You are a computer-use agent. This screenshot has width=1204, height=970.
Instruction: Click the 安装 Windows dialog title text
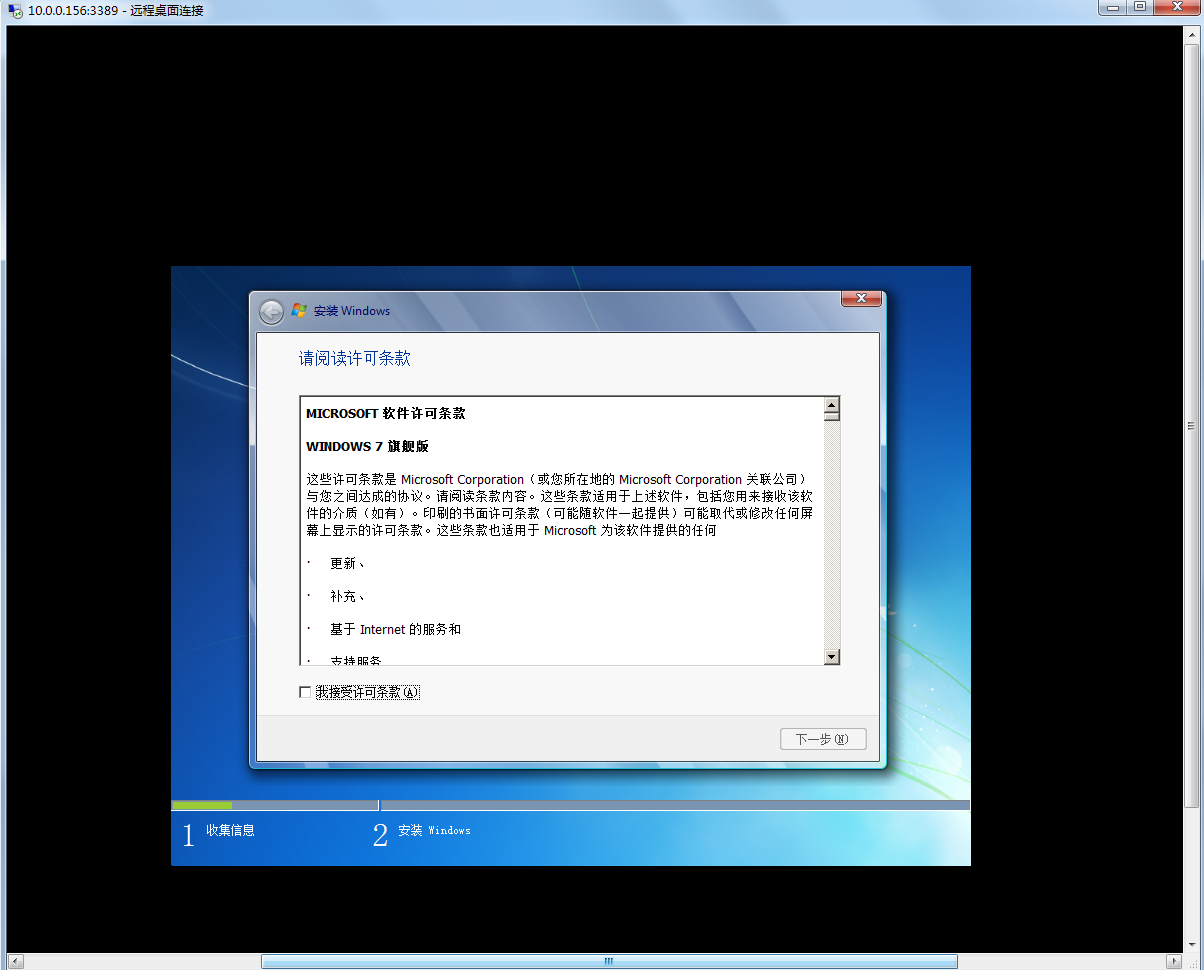352,311
